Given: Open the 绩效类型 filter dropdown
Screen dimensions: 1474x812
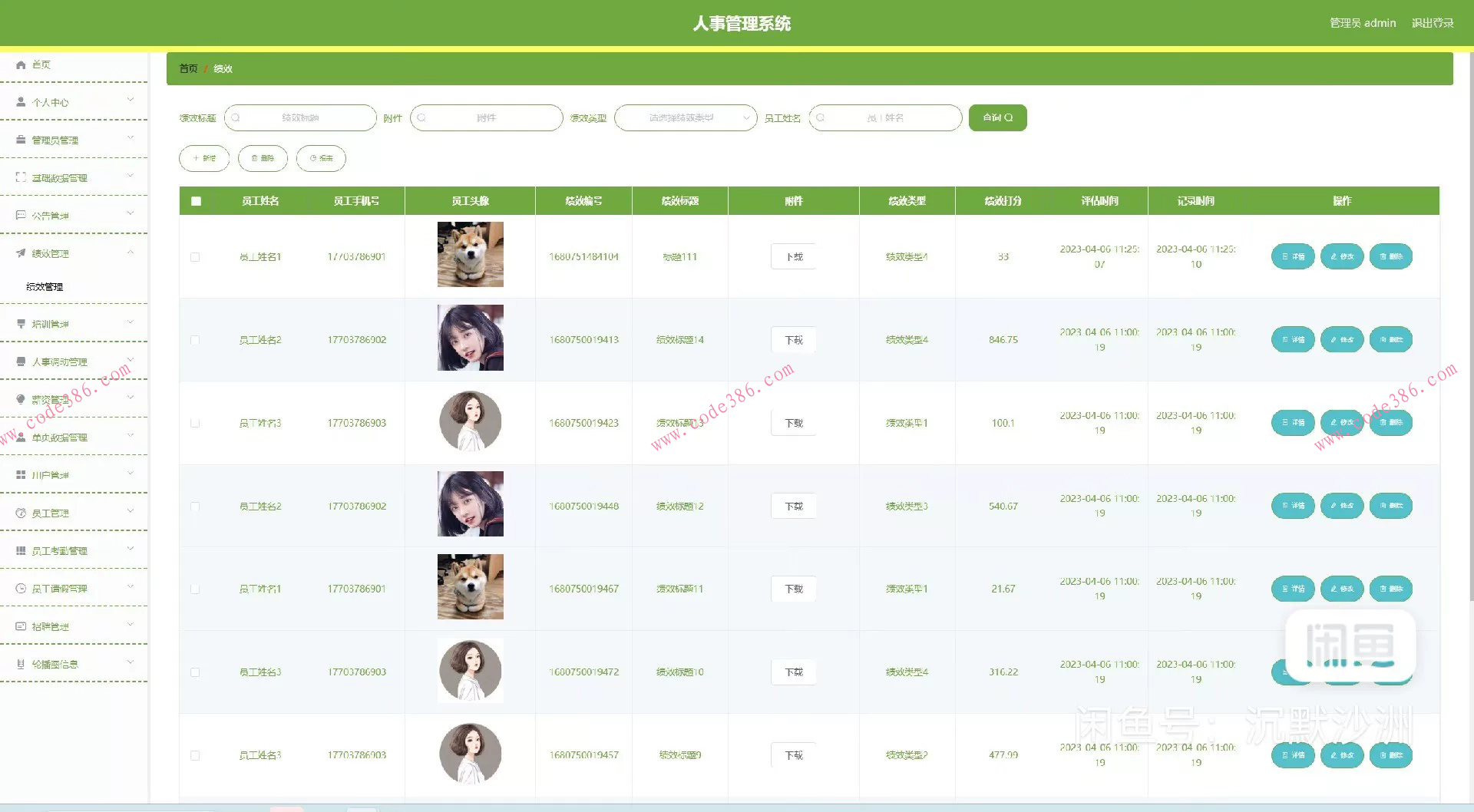Looking at the screenshot, I should 686,118.
